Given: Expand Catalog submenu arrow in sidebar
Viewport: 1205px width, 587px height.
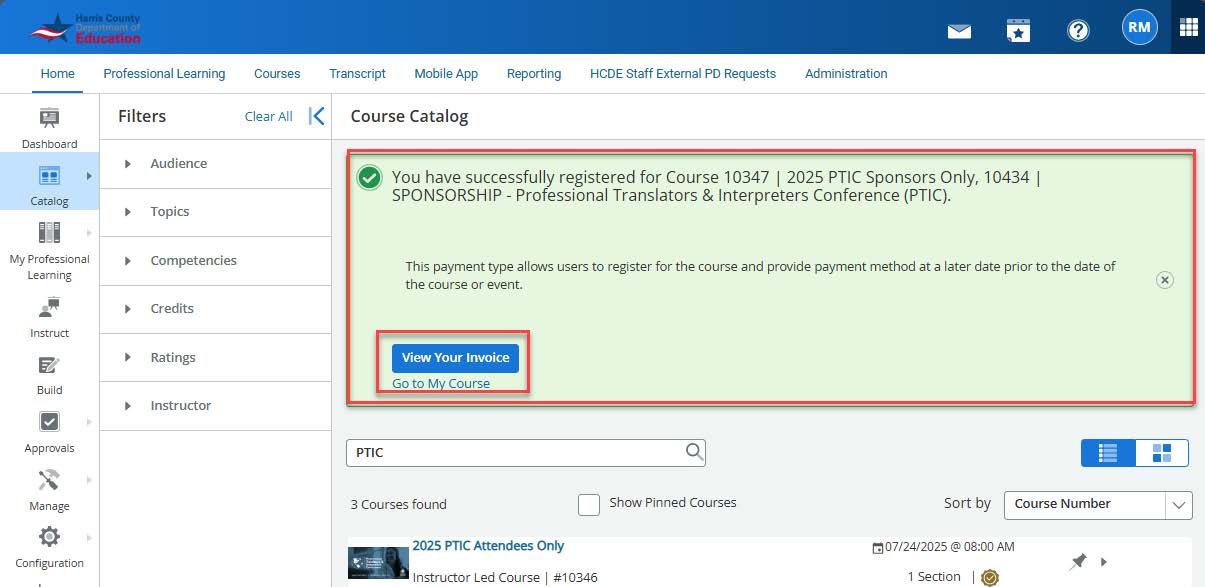Looking at the screenshot, I should point(89,176).
